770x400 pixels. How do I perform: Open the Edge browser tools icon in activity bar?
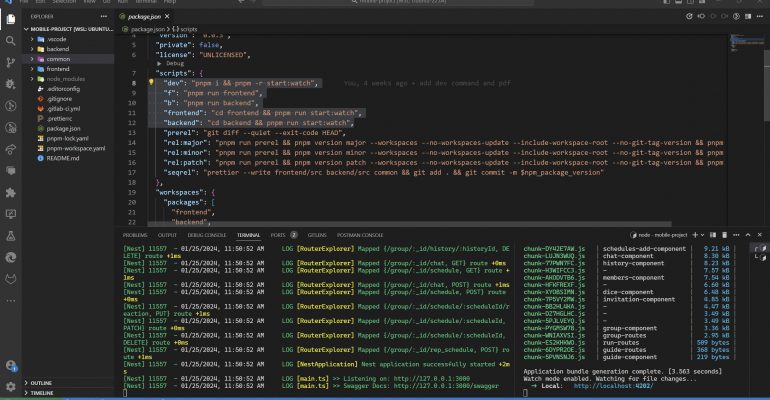click(11, 257)
